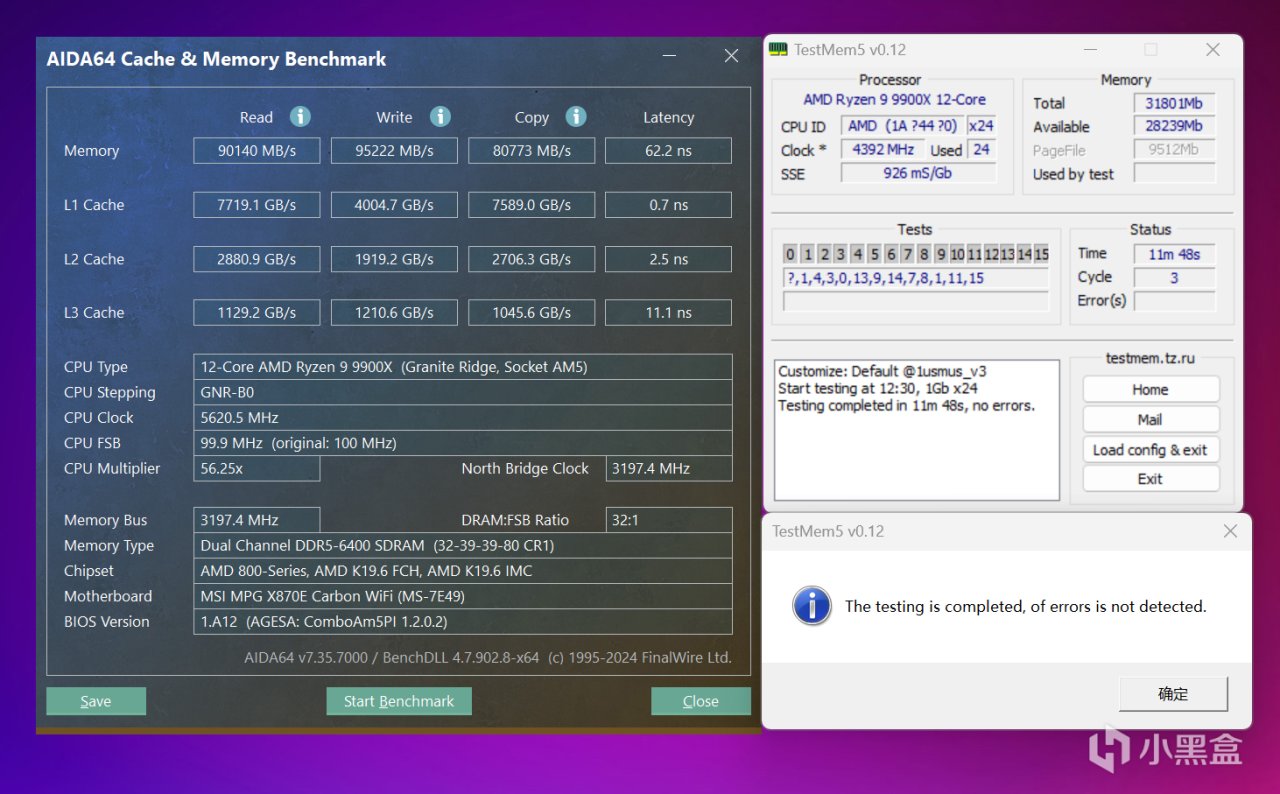Close the TestMem5 main window
The height and width of the screenshot is (794, 1280).
pos(1212,50)
